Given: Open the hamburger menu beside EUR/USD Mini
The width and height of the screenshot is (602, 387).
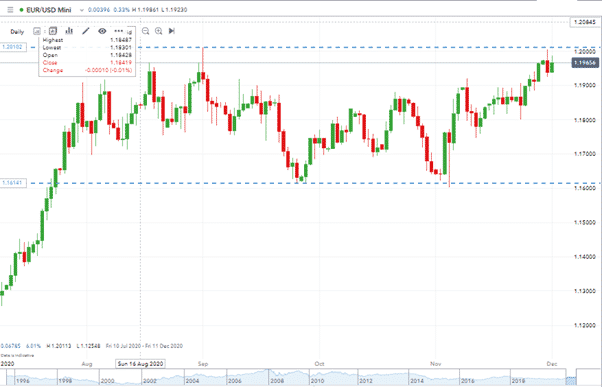Looking at the screenshot, I should (x=10, y=10).
